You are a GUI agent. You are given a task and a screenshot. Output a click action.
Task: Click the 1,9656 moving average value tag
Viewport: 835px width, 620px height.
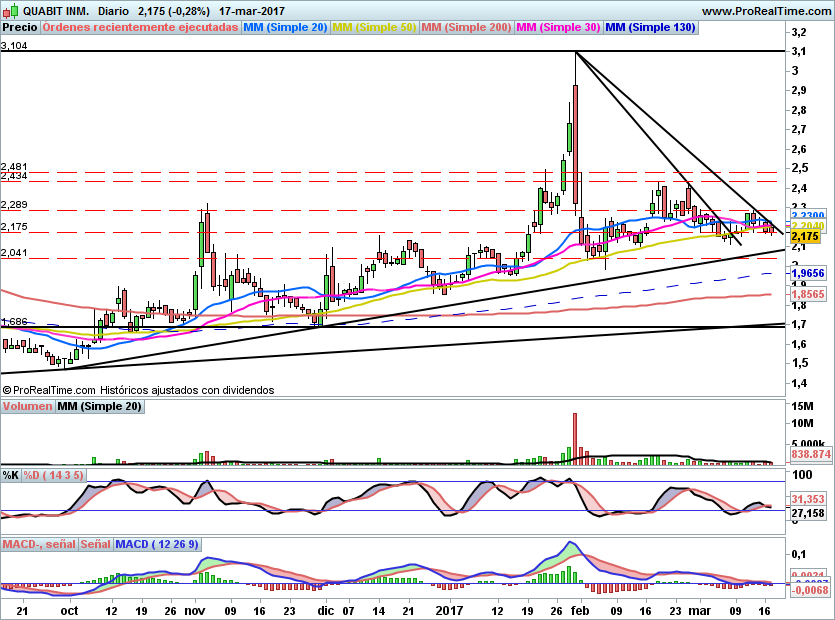(x=808, y=273)
